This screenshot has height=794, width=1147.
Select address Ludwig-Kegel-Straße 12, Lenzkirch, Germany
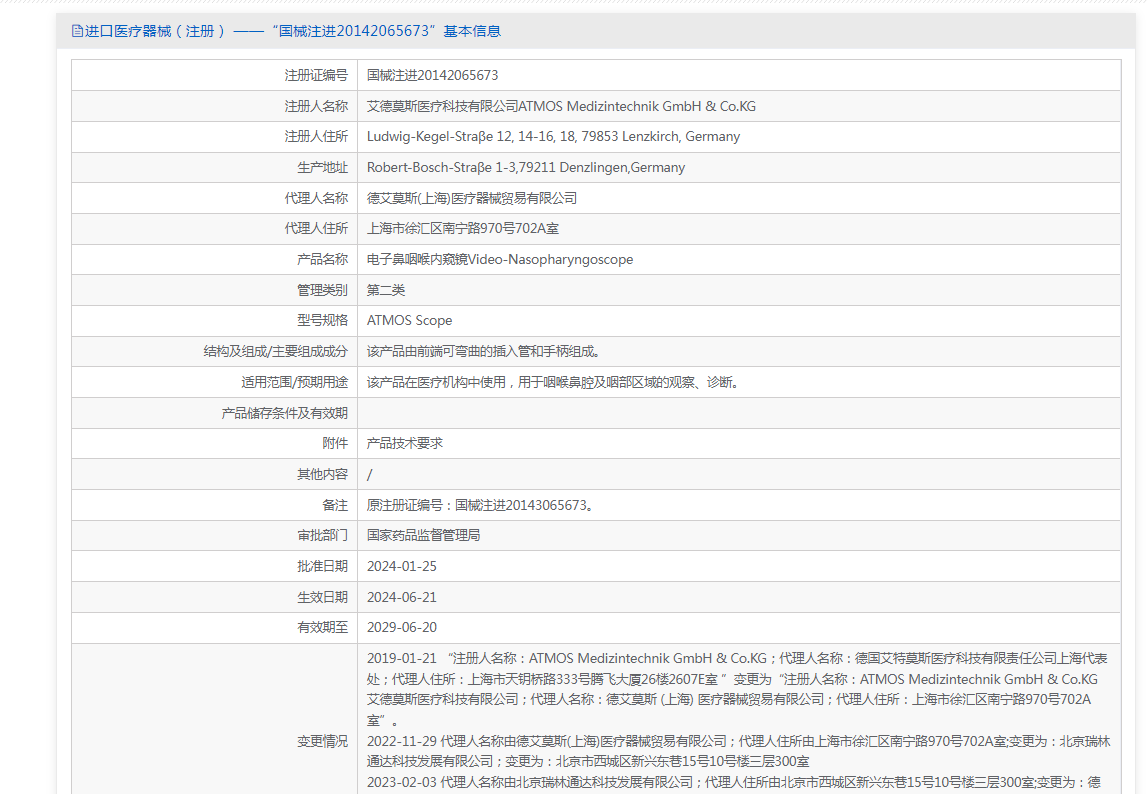[553, 137]
